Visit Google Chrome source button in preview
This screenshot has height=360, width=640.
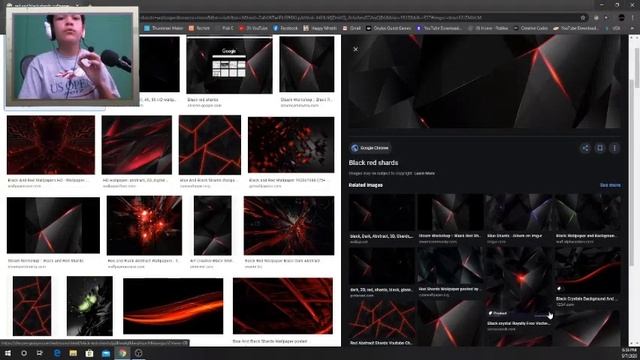pos(370,148)
